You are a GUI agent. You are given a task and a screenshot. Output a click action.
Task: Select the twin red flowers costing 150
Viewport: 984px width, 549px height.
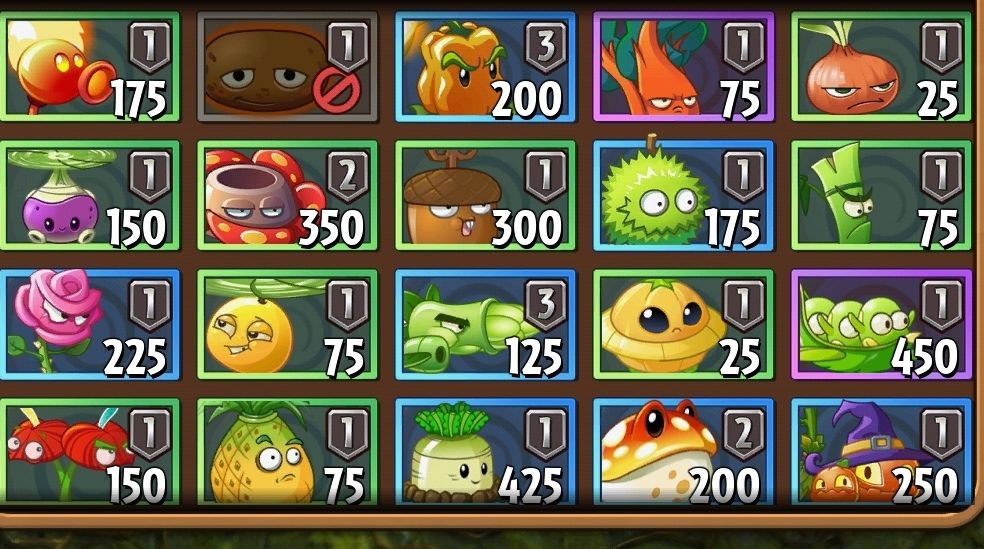pyautogui.click(x=89, y=452)
